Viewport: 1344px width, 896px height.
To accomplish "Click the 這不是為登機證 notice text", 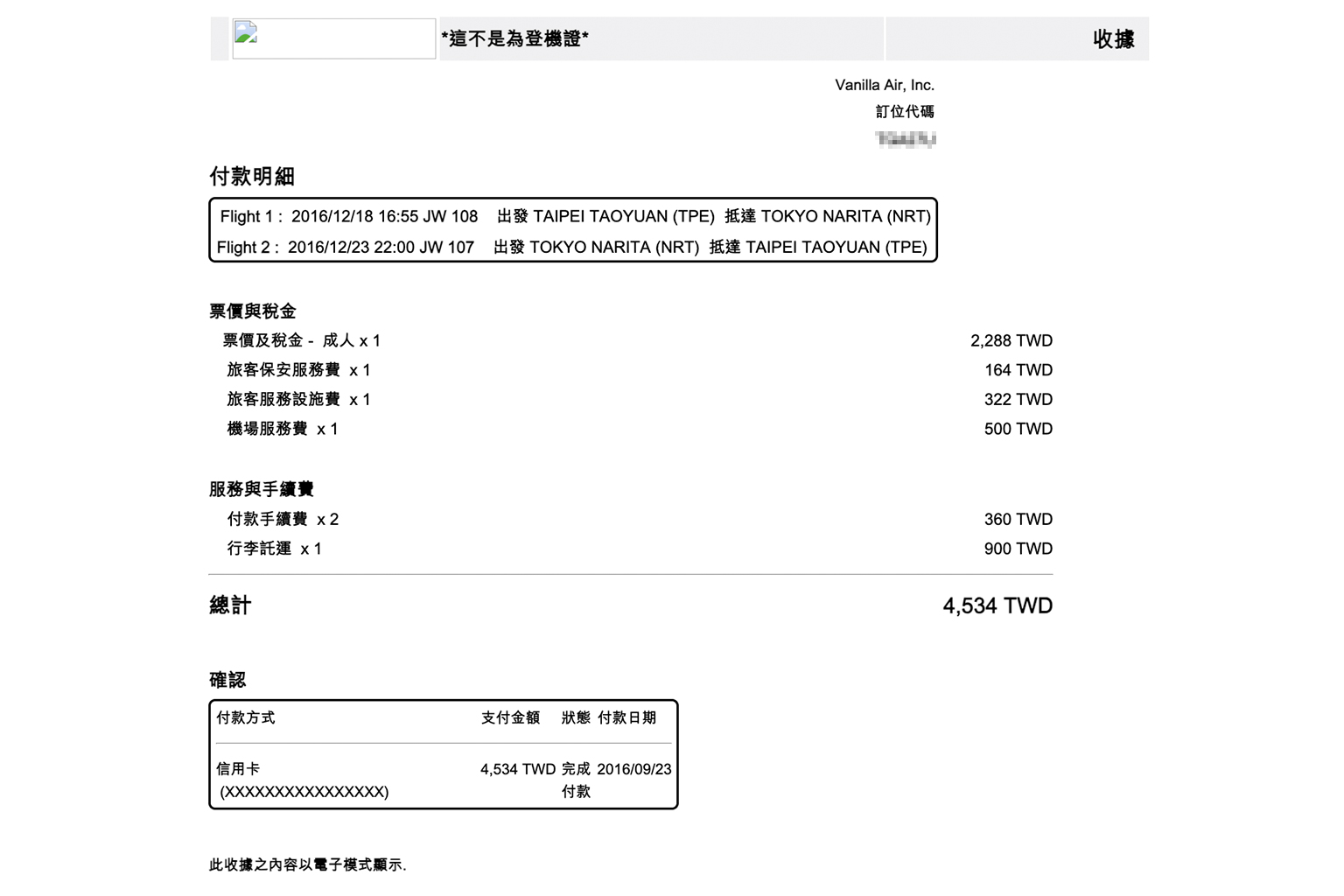I will (x=514, y=38).
